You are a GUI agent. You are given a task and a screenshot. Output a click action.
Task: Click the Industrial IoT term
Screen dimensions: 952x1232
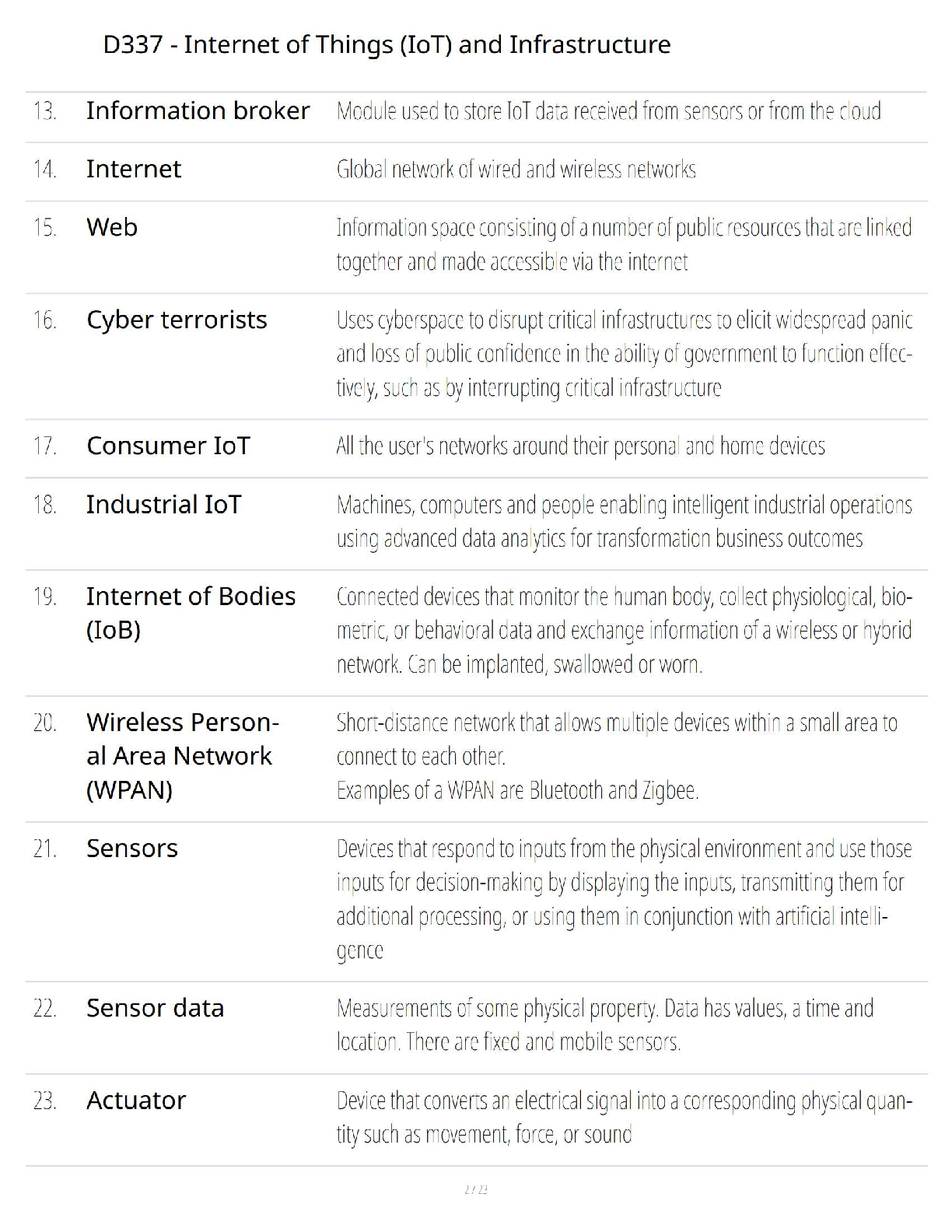click(163, 505)
